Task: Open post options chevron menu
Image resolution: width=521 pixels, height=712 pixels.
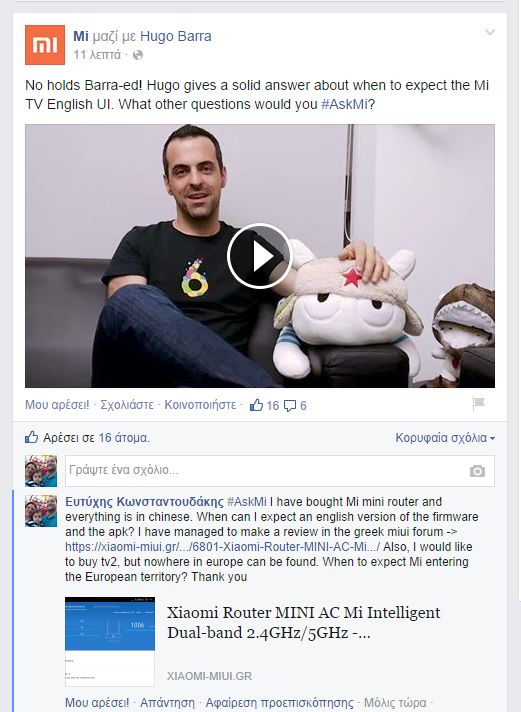Action: 490,32
